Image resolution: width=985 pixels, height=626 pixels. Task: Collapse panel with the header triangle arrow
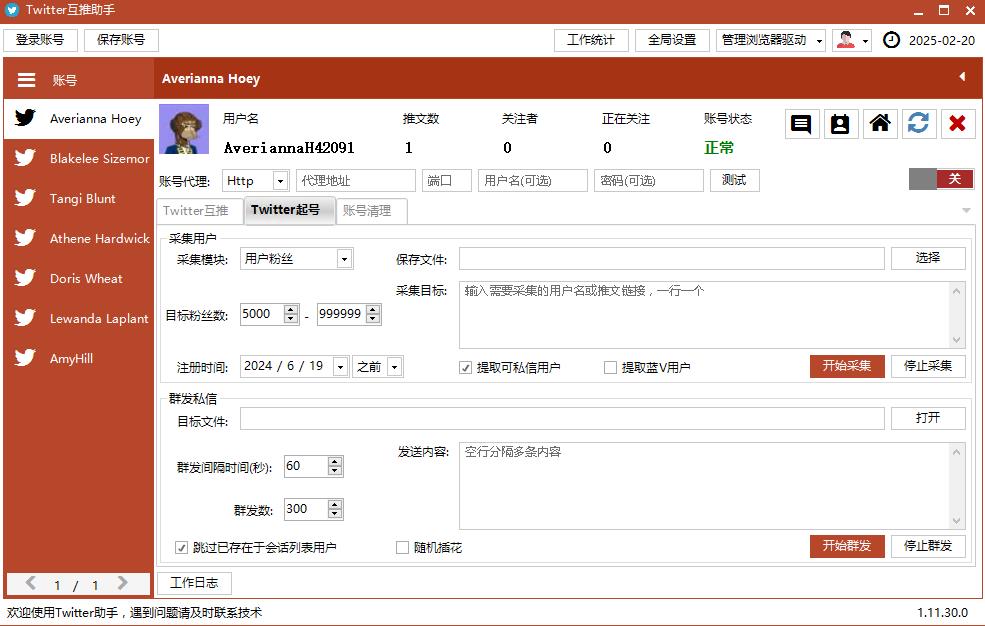[962, 77]
